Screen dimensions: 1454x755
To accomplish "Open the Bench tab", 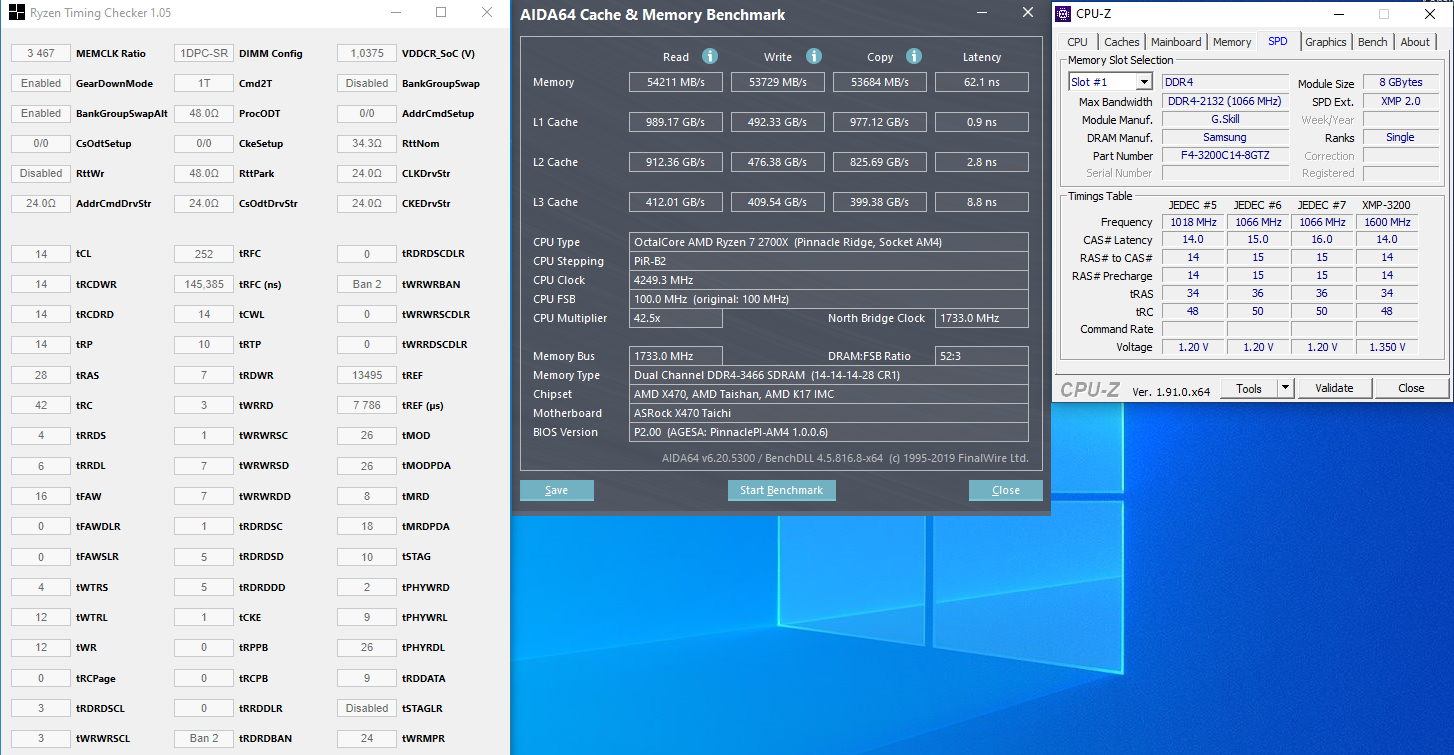I will click(1372, 42).
